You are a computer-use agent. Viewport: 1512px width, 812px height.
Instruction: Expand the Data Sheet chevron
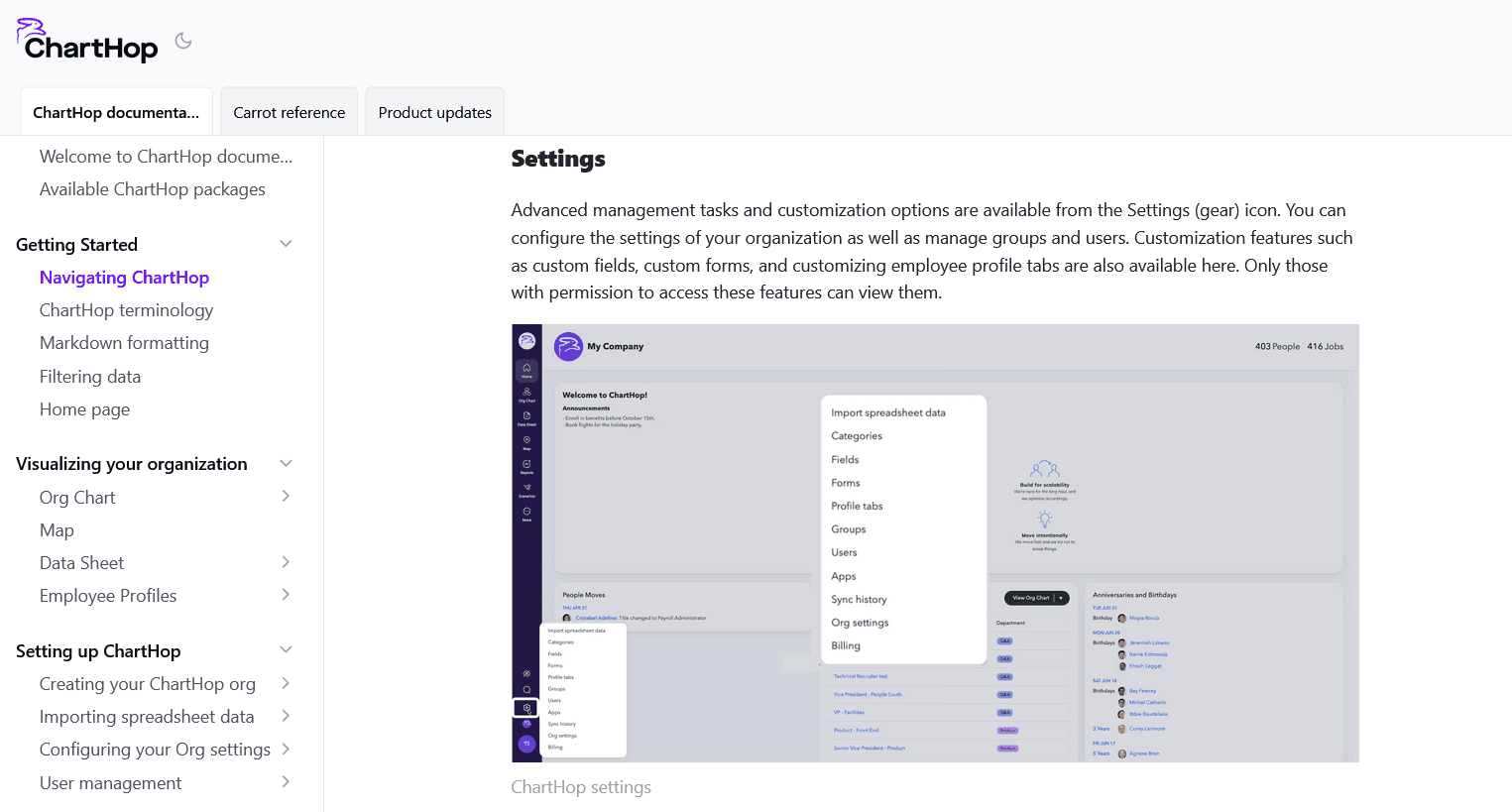pos(286,562)
